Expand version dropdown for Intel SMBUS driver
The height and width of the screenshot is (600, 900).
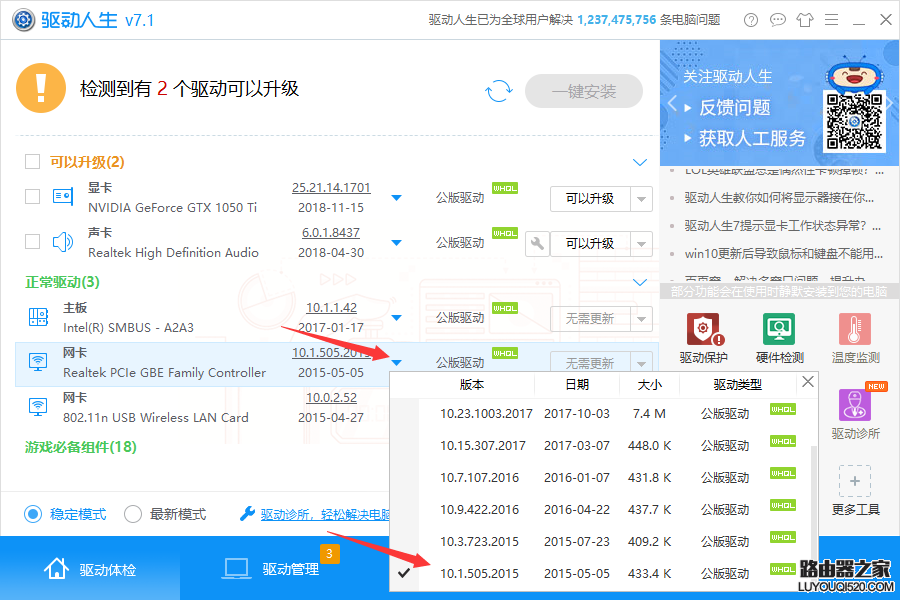click(x=396, y=318)
